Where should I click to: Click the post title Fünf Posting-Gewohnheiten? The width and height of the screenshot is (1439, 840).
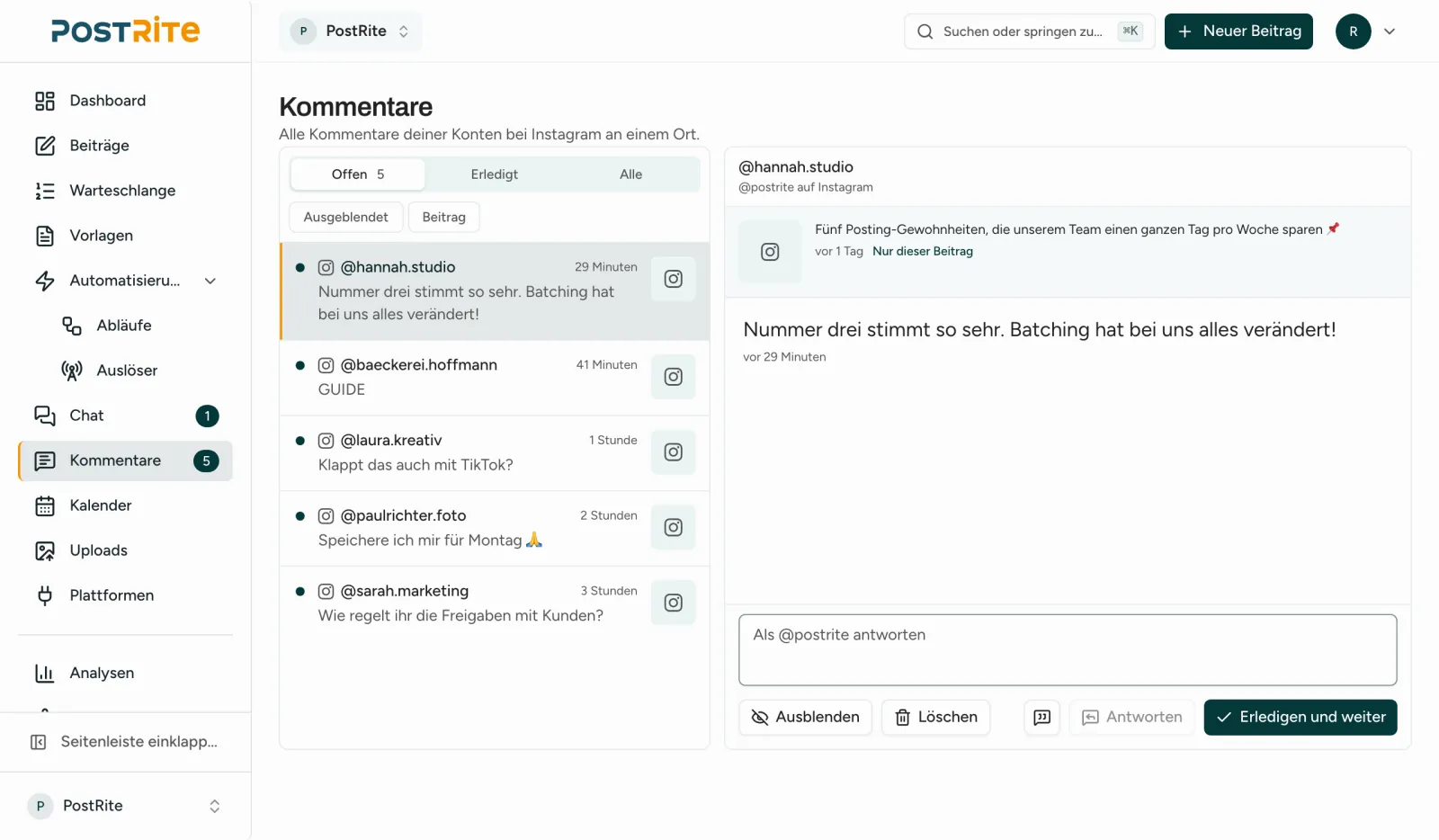pos(1077,229)
